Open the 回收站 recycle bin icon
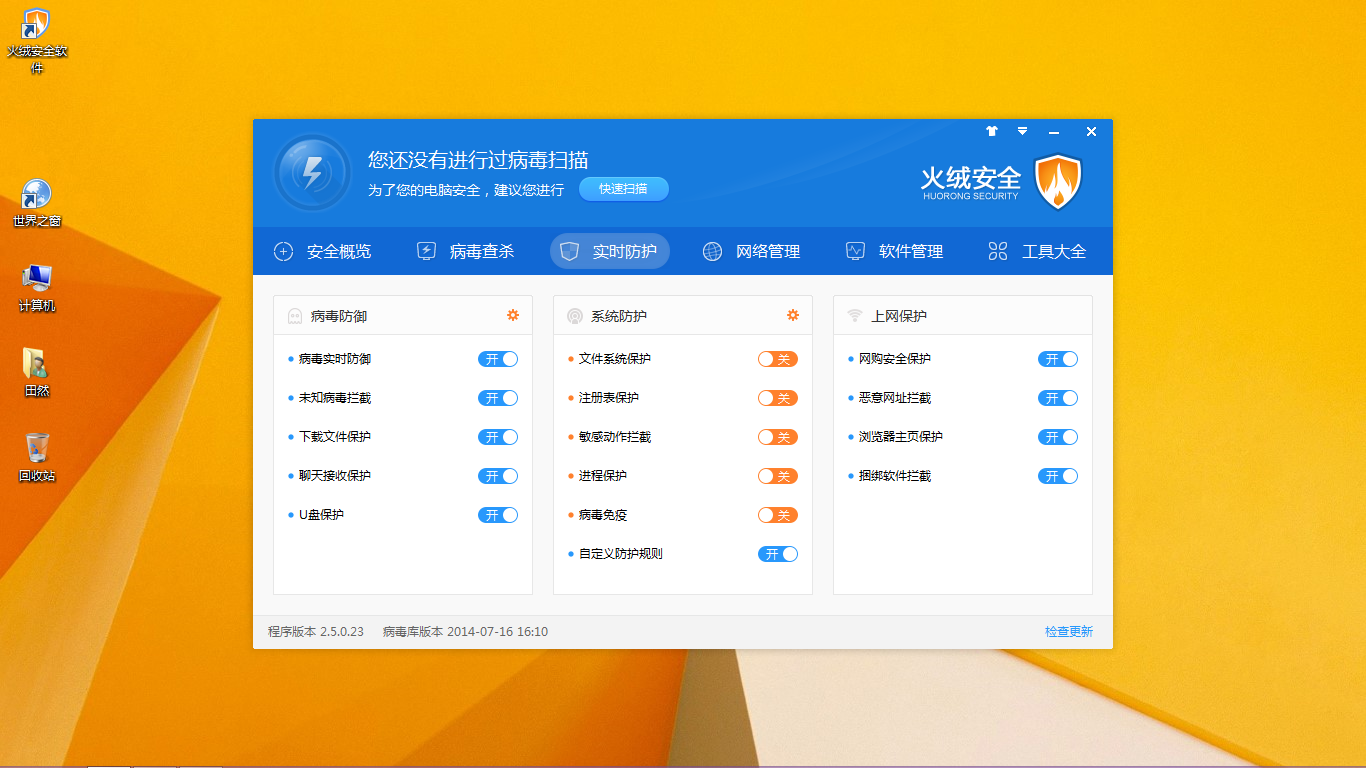The image size is (1366, 768). [37, 448]
